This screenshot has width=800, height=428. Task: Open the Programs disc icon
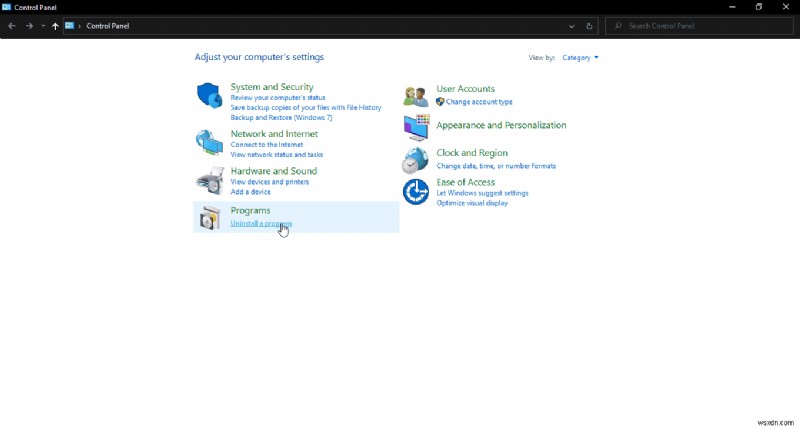(210, 218)
